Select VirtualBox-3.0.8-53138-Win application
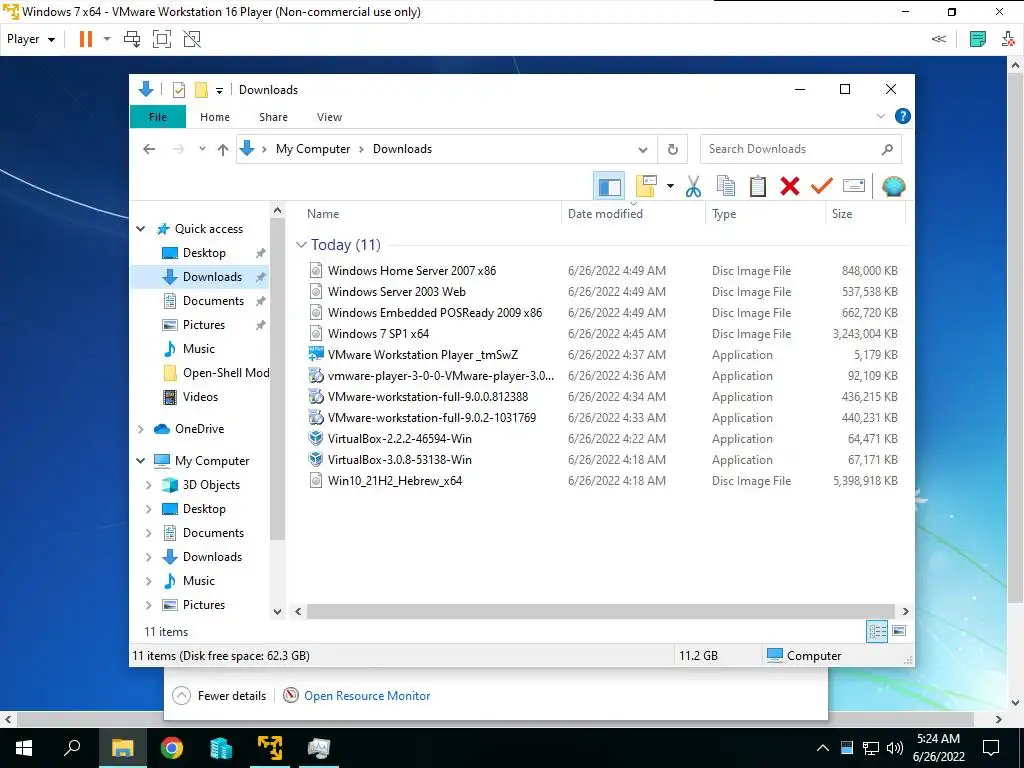 pos(400,460)
